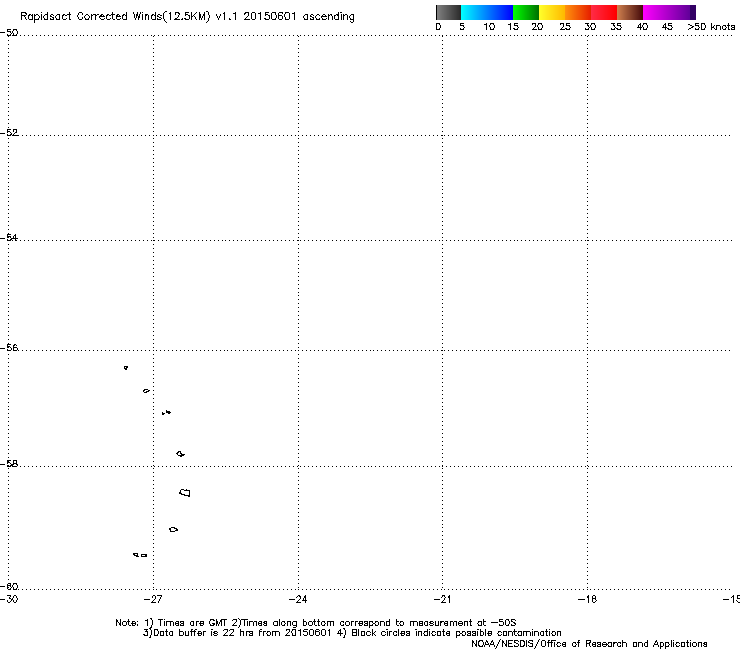This screenshot has width=740, height=650.
Task: Click the '-27' longitude axis label
Action: 153,599
